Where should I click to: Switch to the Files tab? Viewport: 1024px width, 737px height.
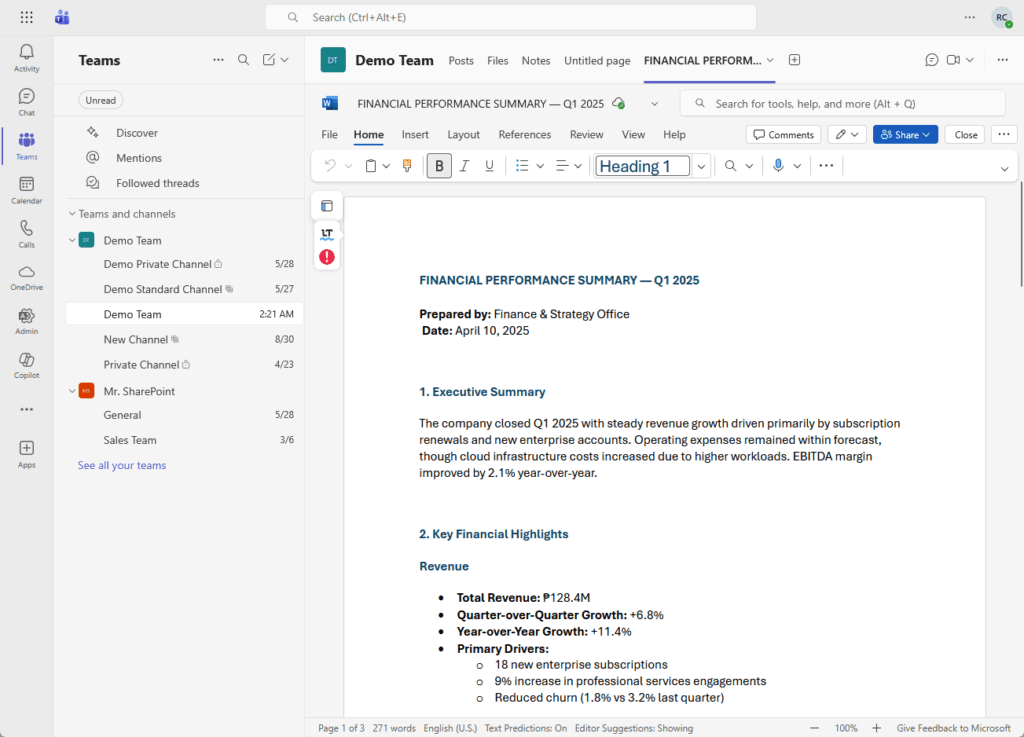[498, 61]
